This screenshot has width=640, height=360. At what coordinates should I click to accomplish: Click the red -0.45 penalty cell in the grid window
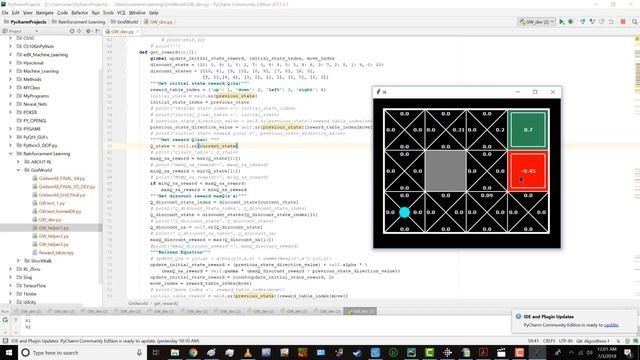pos(528,171)
